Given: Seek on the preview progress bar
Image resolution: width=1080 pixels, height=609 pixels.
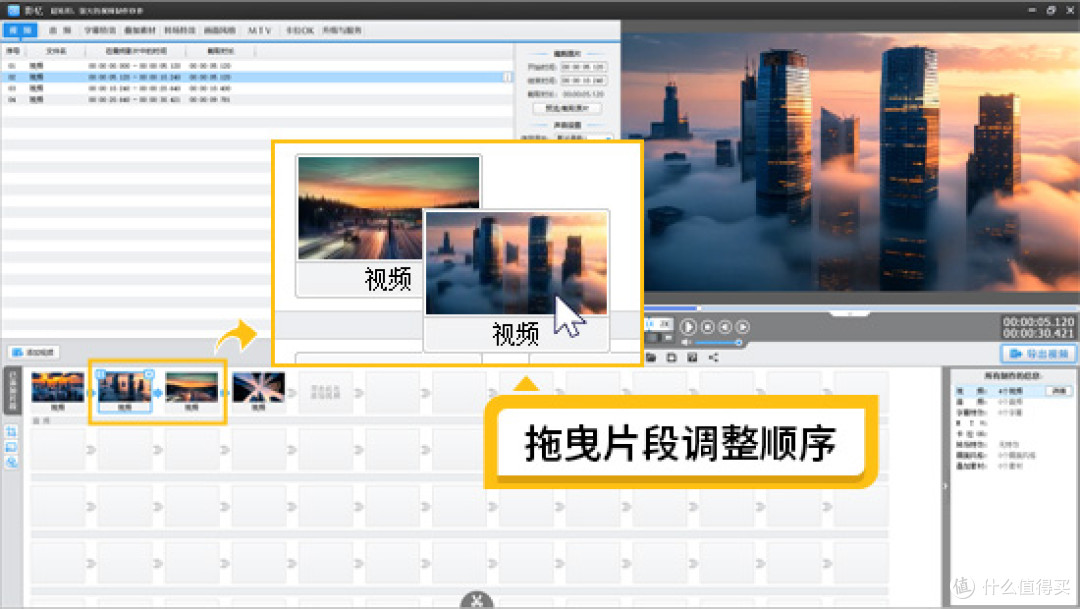Looking at the screenshot, I should (x=861, y=308).
